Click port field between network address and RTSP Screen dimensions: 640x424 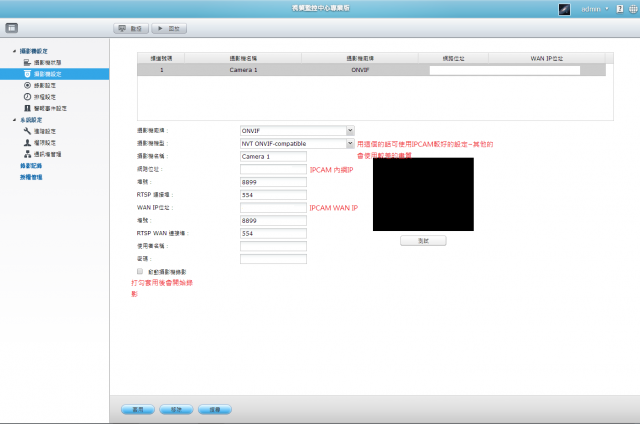pos(273,182)
